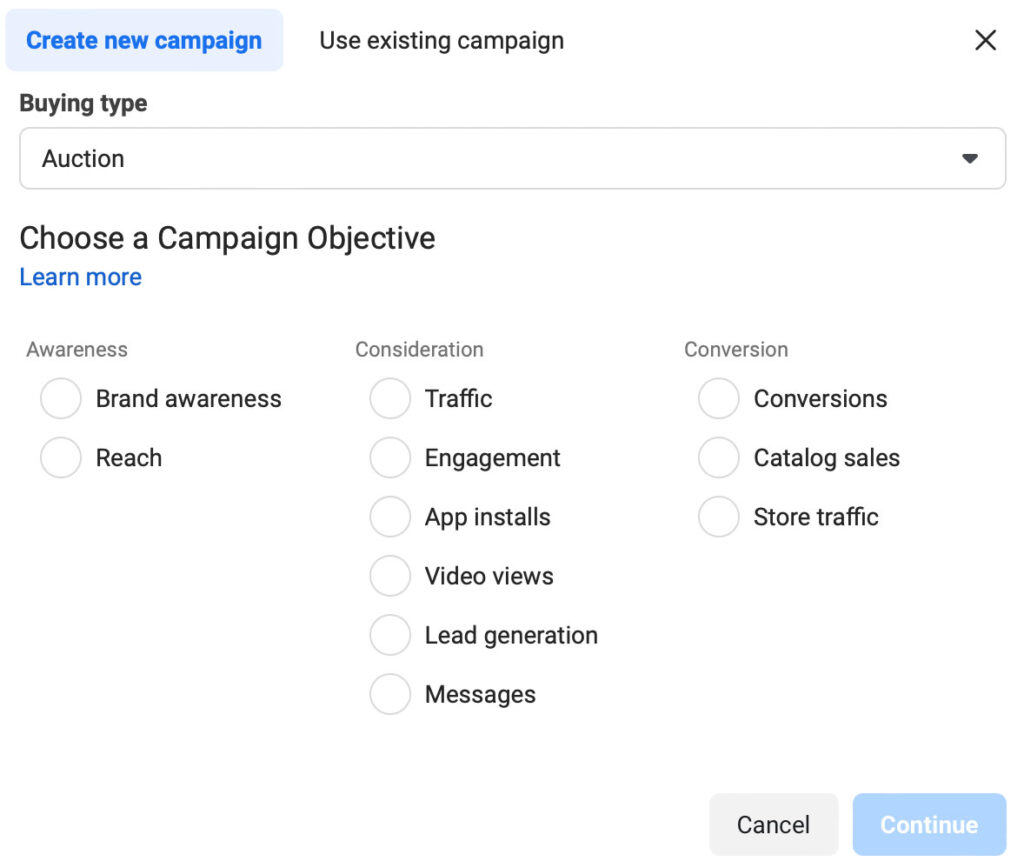Open the Buying type dropdown
Screen dimensions: 1024x868
pyautogui.click(x=512, y=157)
